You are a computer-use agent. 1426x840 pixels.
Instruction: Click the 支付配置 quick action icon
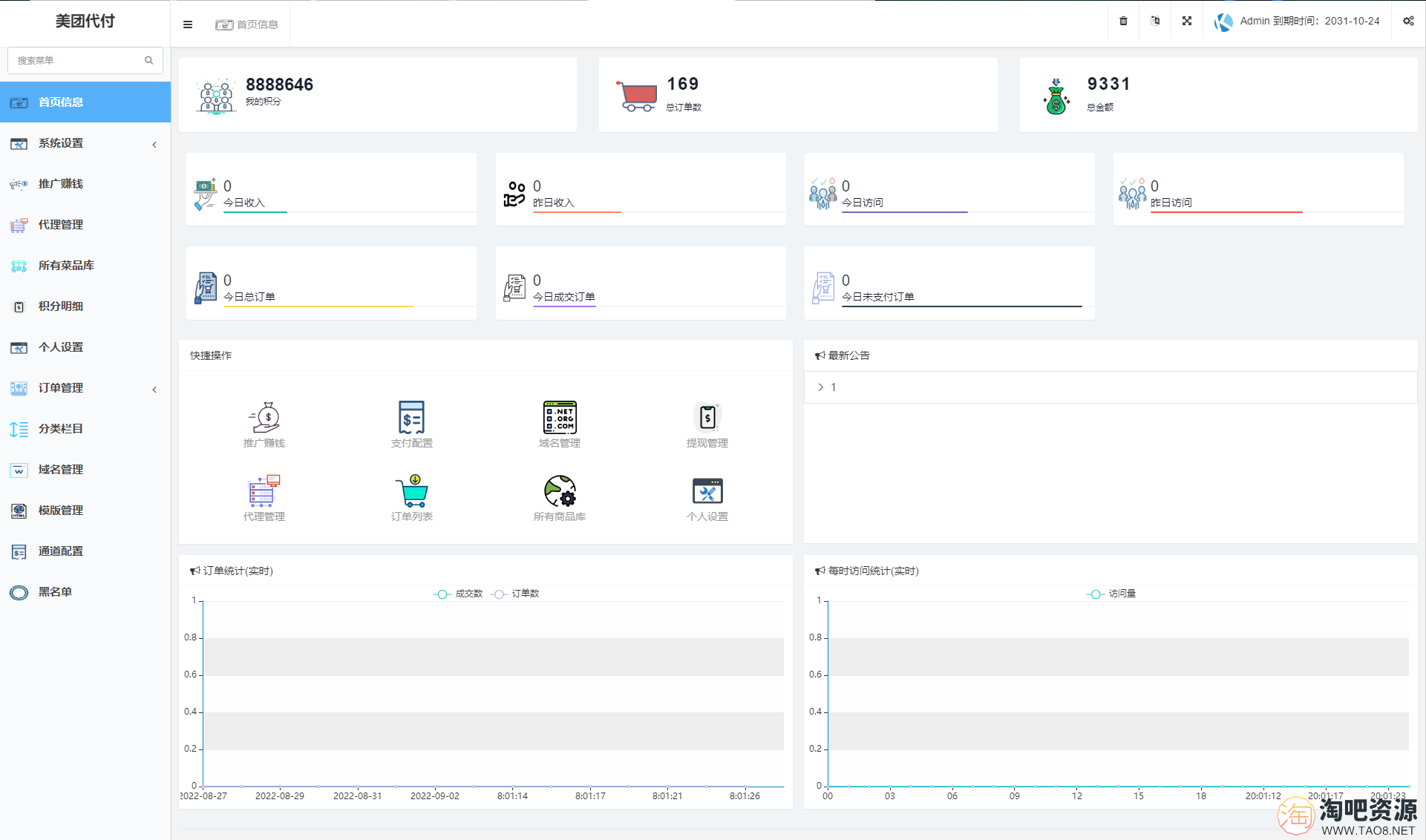(x=411, y=418)
